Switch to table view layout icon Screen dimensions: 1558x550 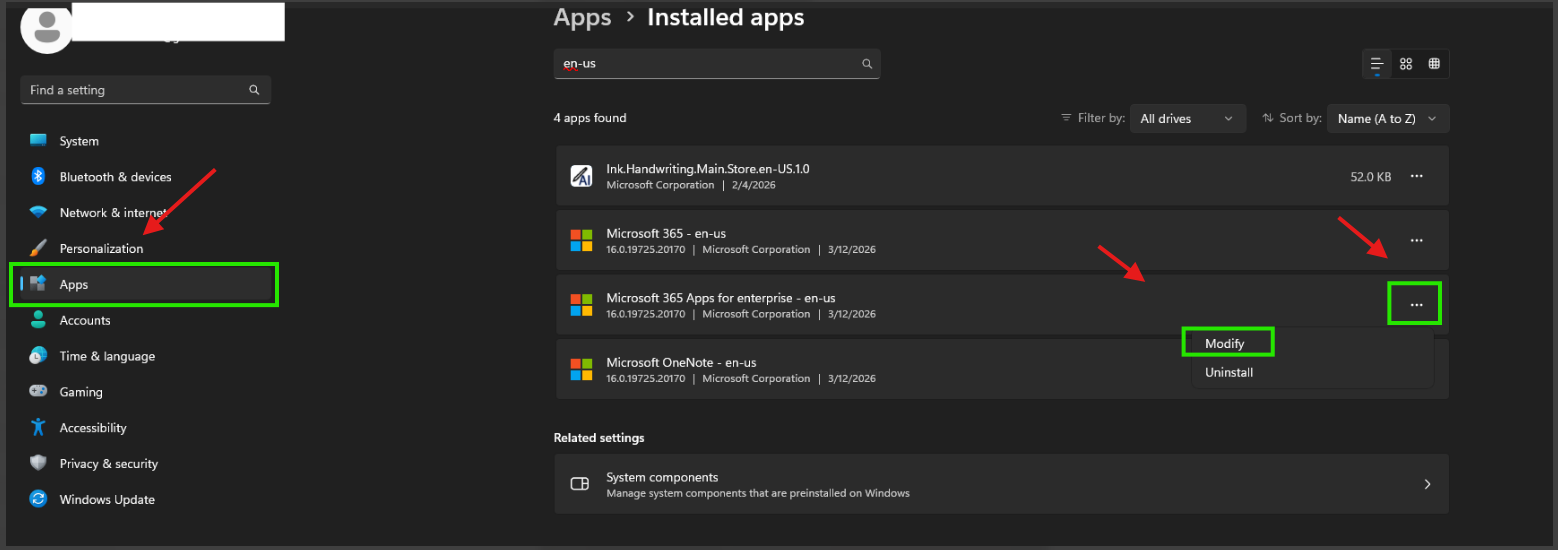[1434, 64]
